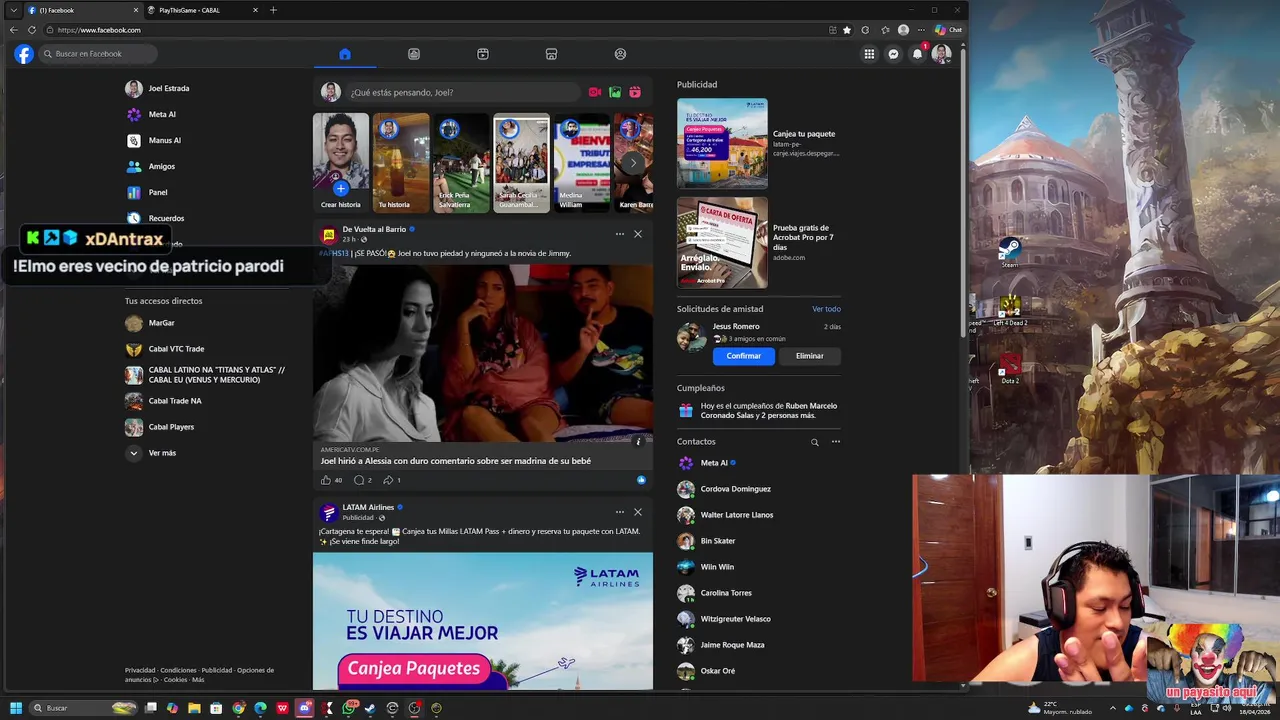Open chat with Carolina Torres
The image size is (1280, 720).
(726, 593)
